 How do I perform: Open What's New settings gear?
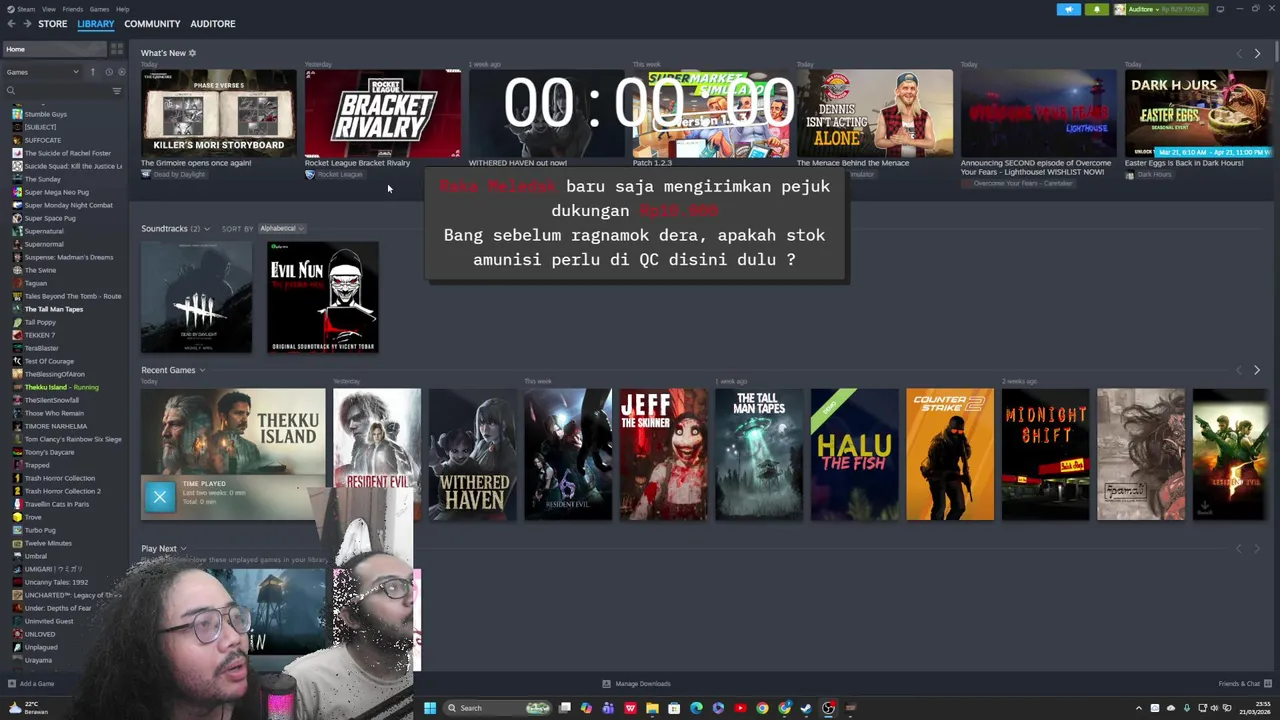click(x=193, y=53)
